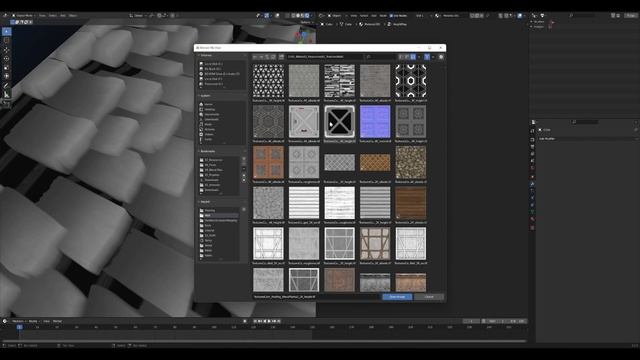
Task: Go back to previous folder in file browser
Action: coord(255,57)
